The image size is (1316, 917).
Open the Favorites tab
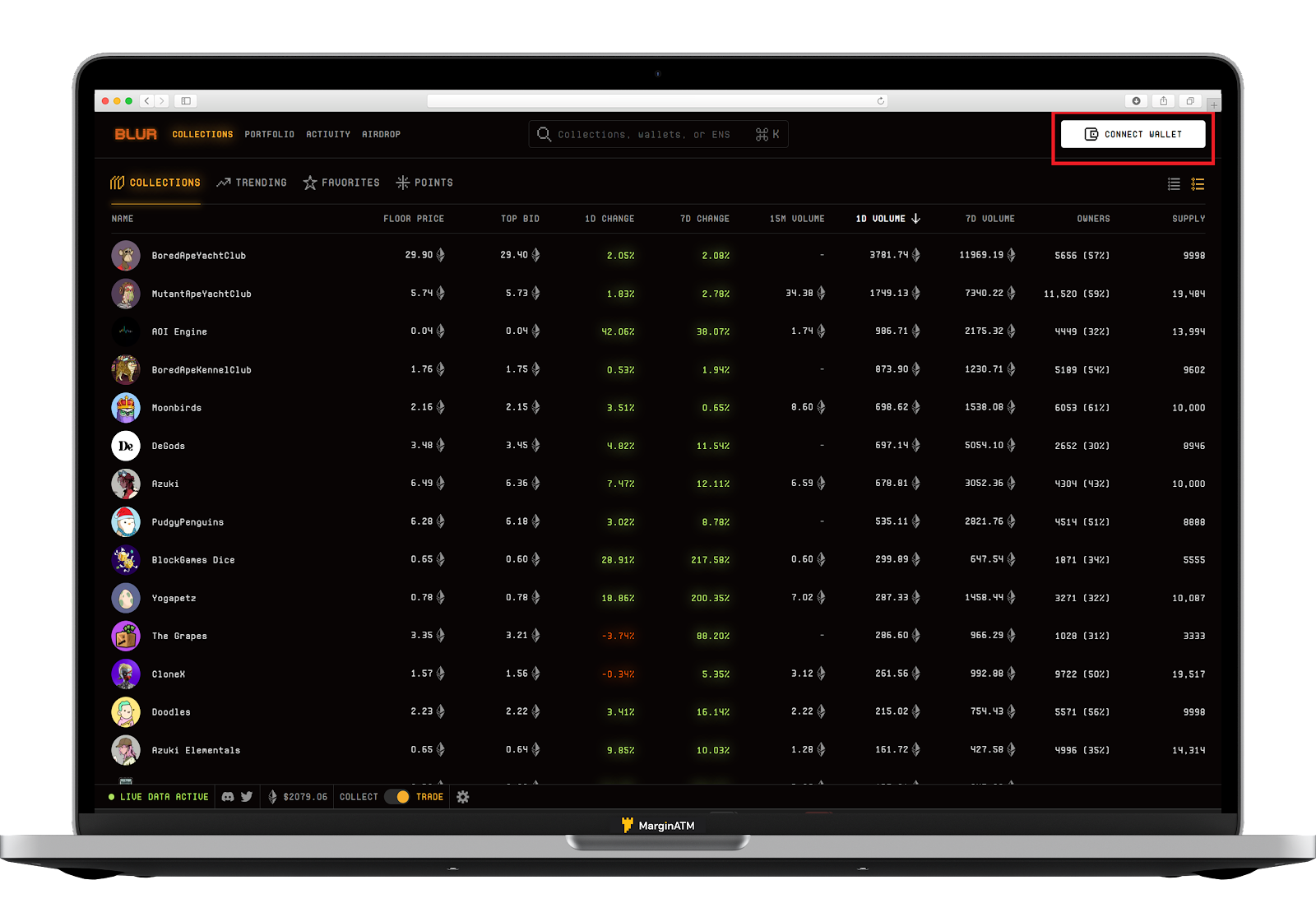pyautogui.click(x=341, y=183)
